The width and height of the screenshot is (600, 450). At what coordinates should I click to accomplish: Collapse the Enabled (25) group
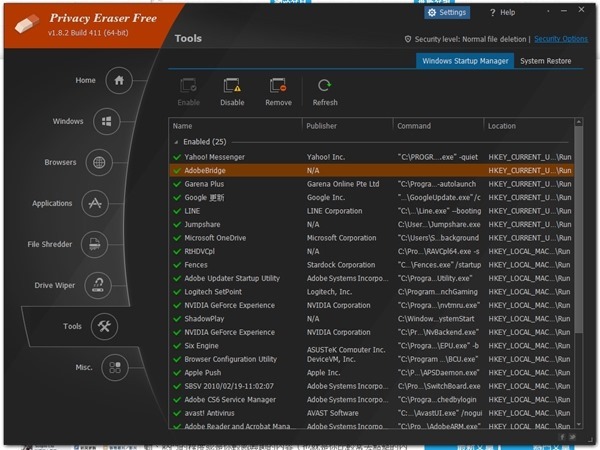coord(176,142)
